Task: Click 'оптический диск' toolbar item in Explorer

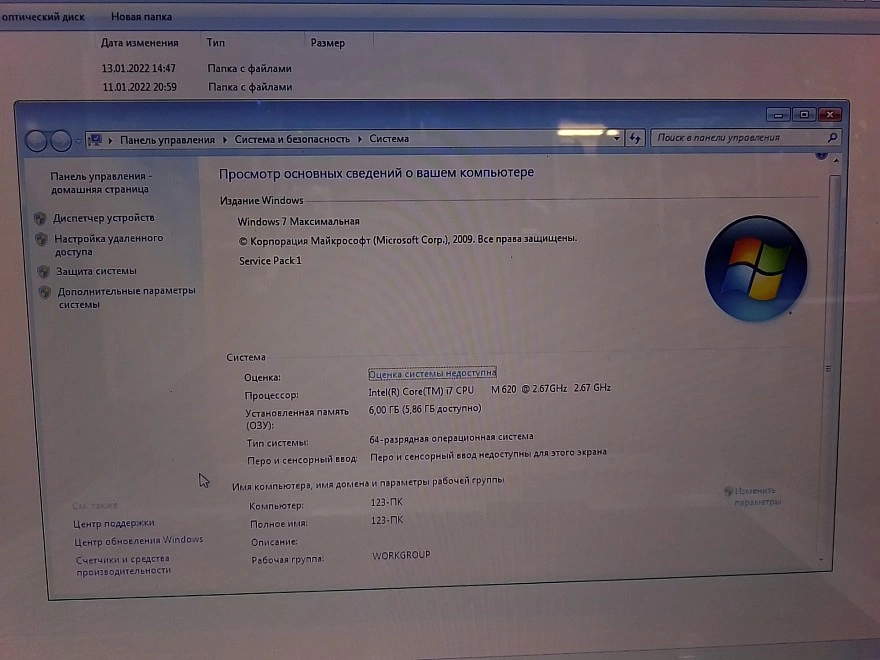Action: (x=43, y=17)
